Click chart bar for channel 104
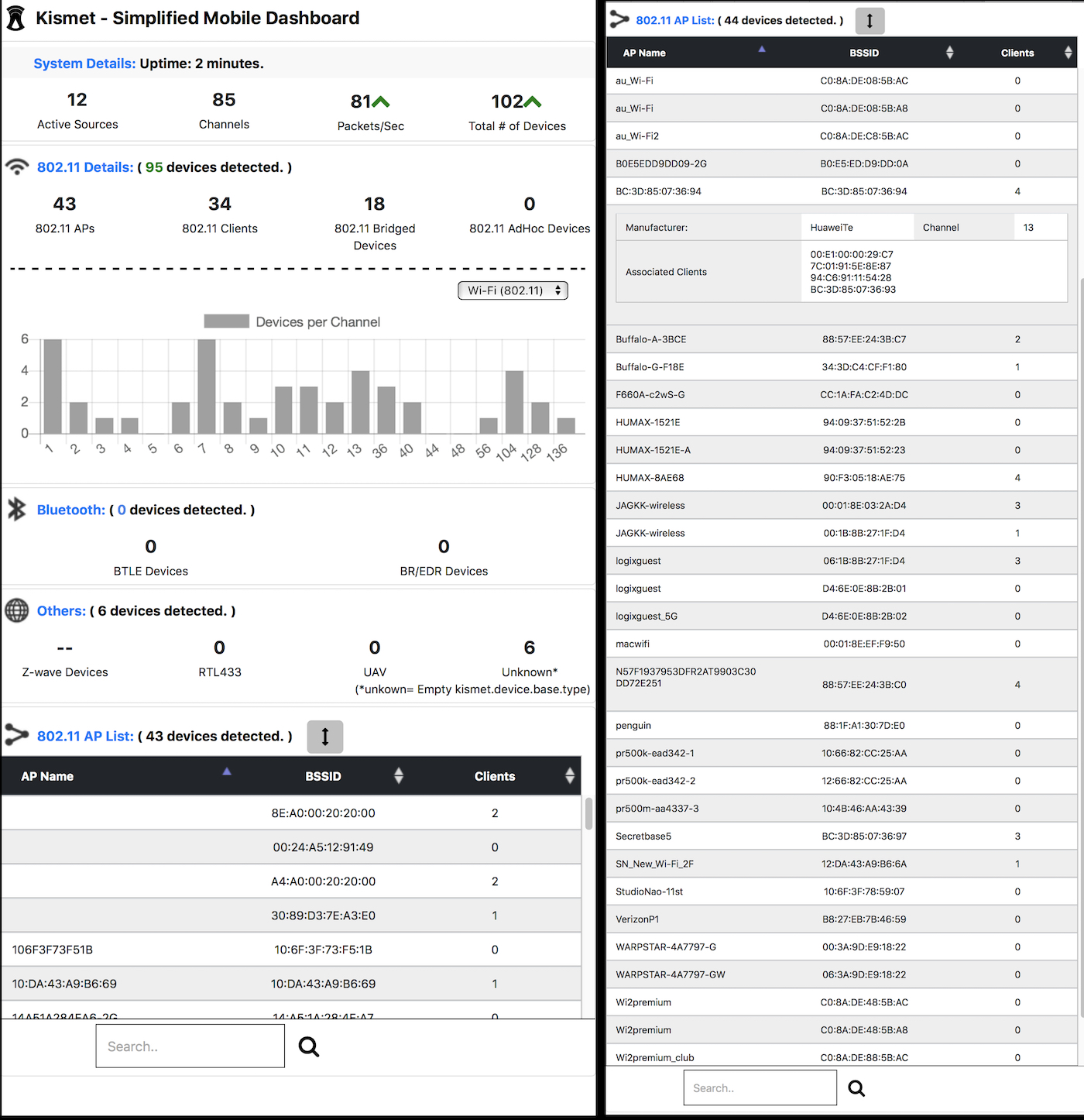 click(x=515, y=402)
